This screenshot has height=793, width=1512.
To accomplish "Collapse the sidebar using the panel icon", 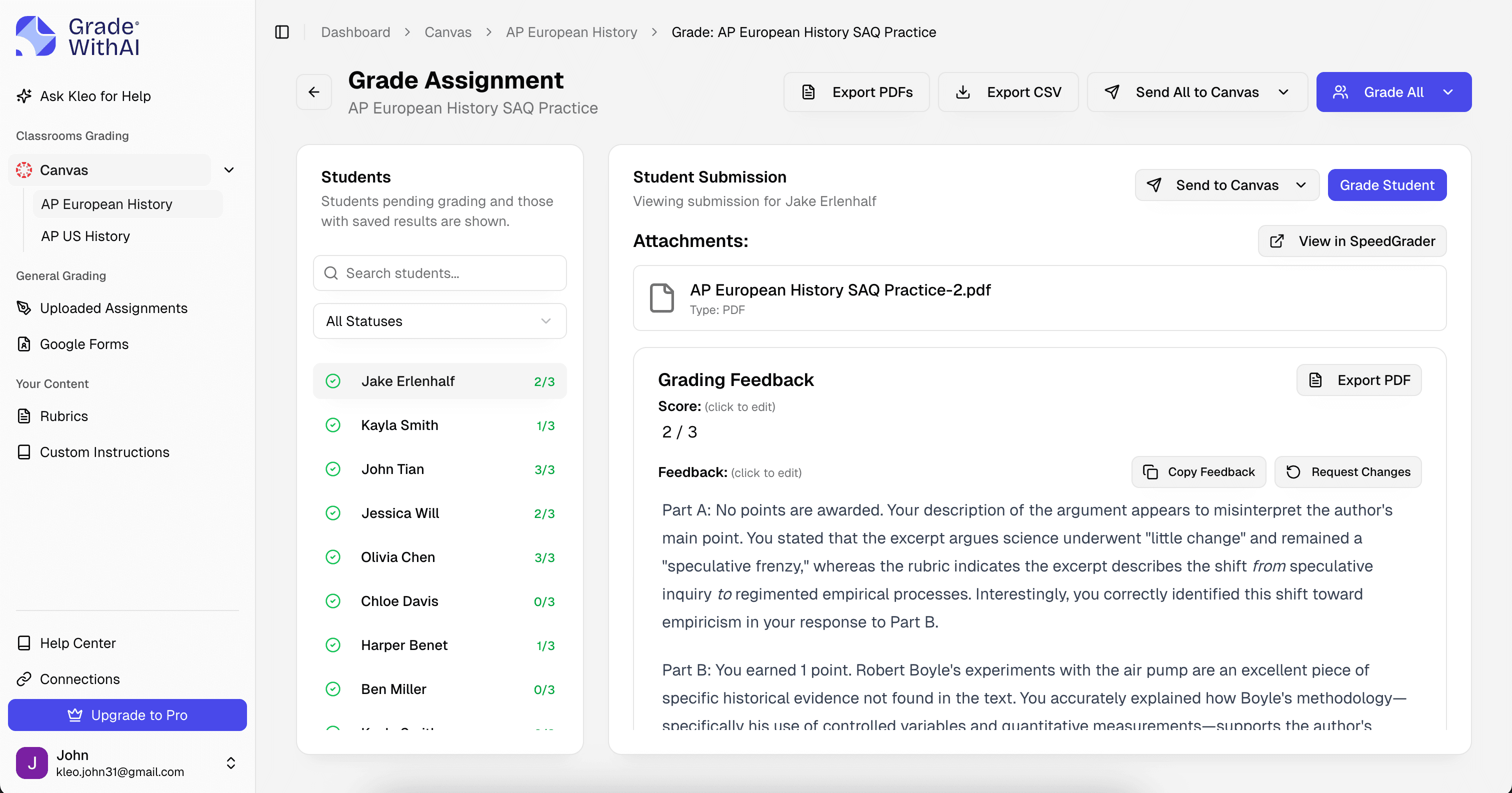I will click(281, 32).
